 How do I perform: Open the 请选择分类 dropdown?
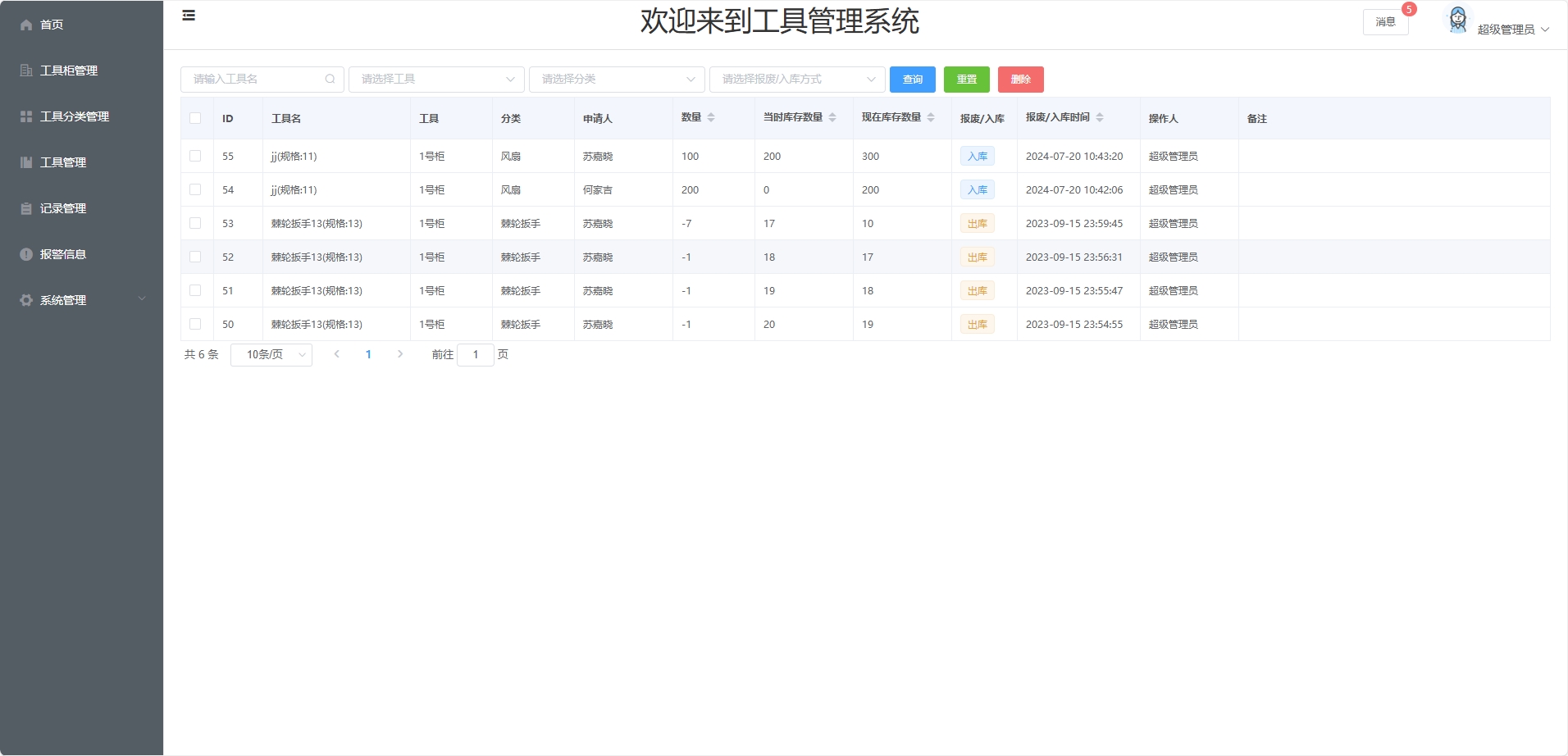pyautogui.click(x=617, y=80)
